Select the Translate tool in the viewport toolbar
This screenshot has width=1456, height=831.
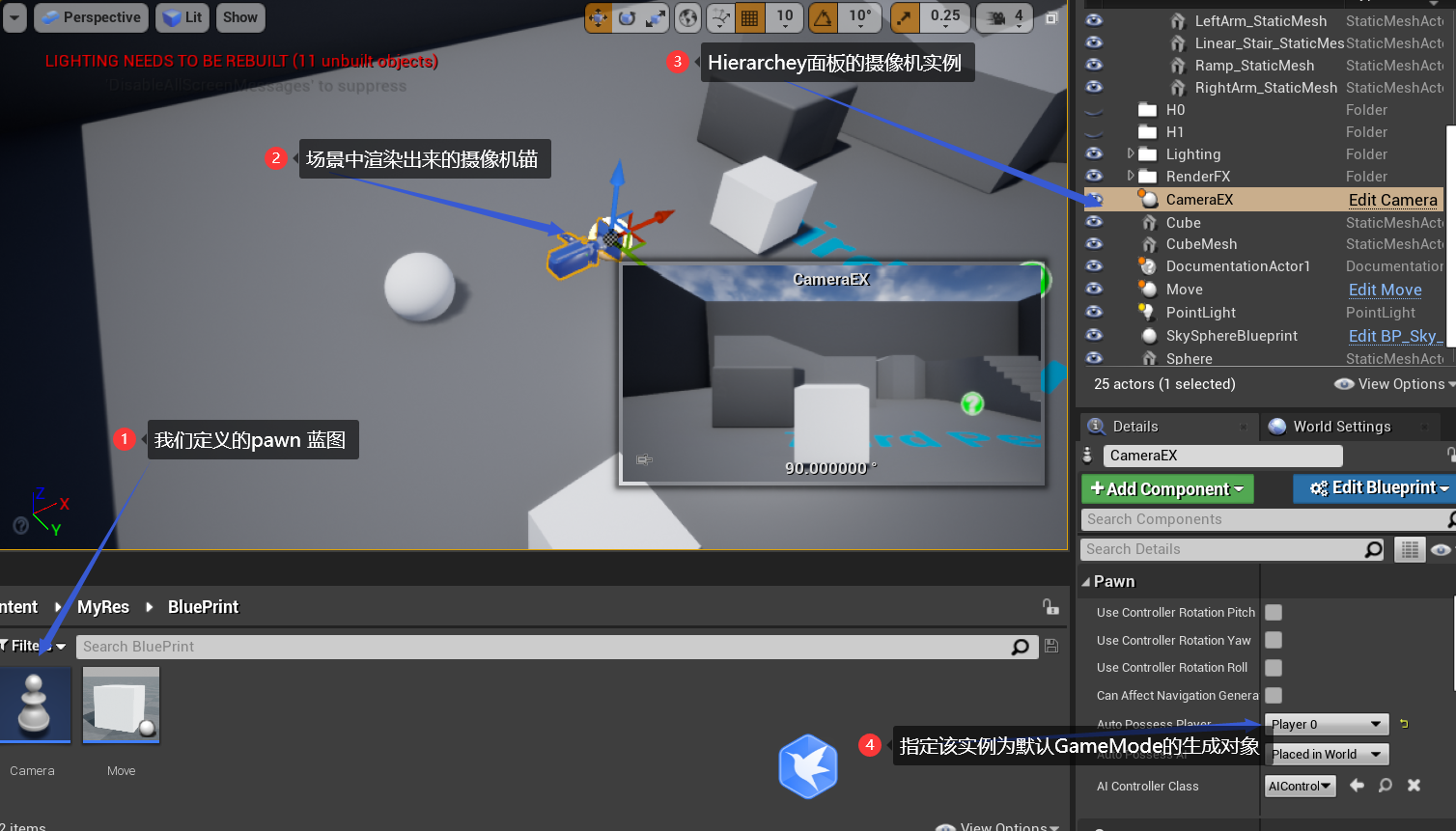click(597, 17)
